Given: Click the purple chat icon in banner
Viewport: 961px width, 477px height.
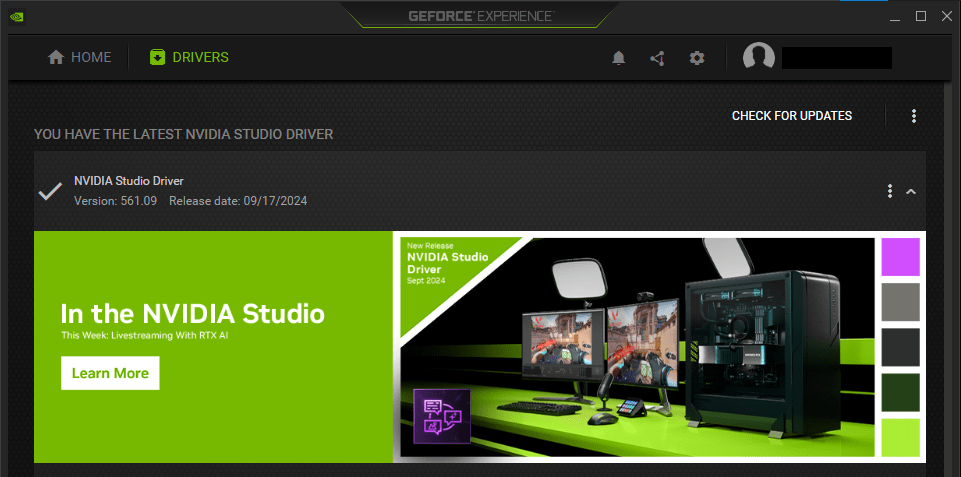Looking at the screenshot, I should click(x=441, y=415).
